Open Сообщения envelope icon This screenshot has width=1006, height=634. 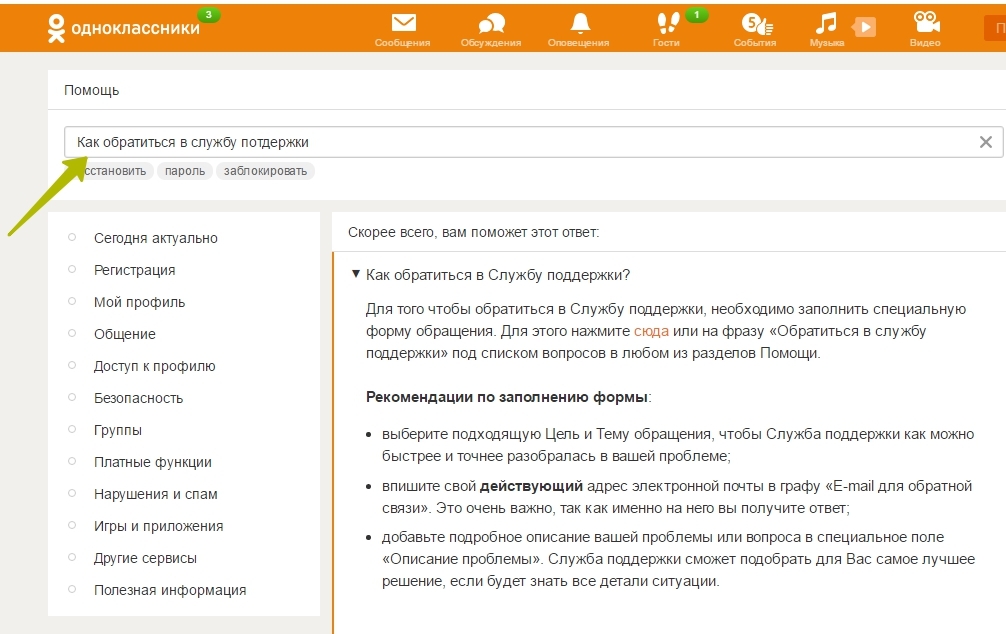[403, 23]
